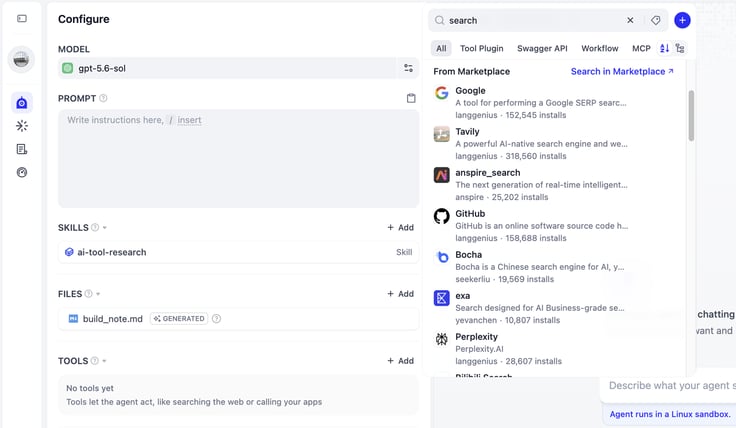
Task: Click the green gpt-5.6-sol model icon
Action: [x=68, y=68]
